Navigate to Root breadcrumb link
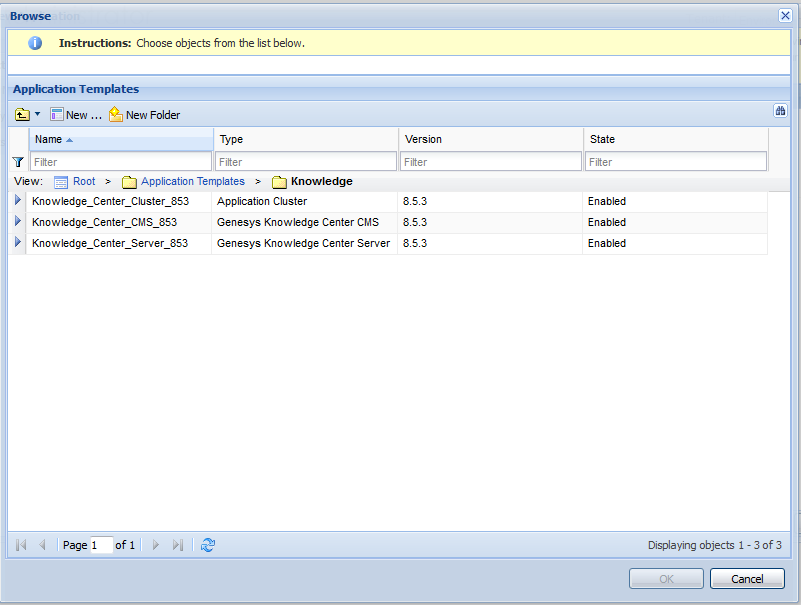Viewport: 801px width, 605px height. [x=84, y=182]
